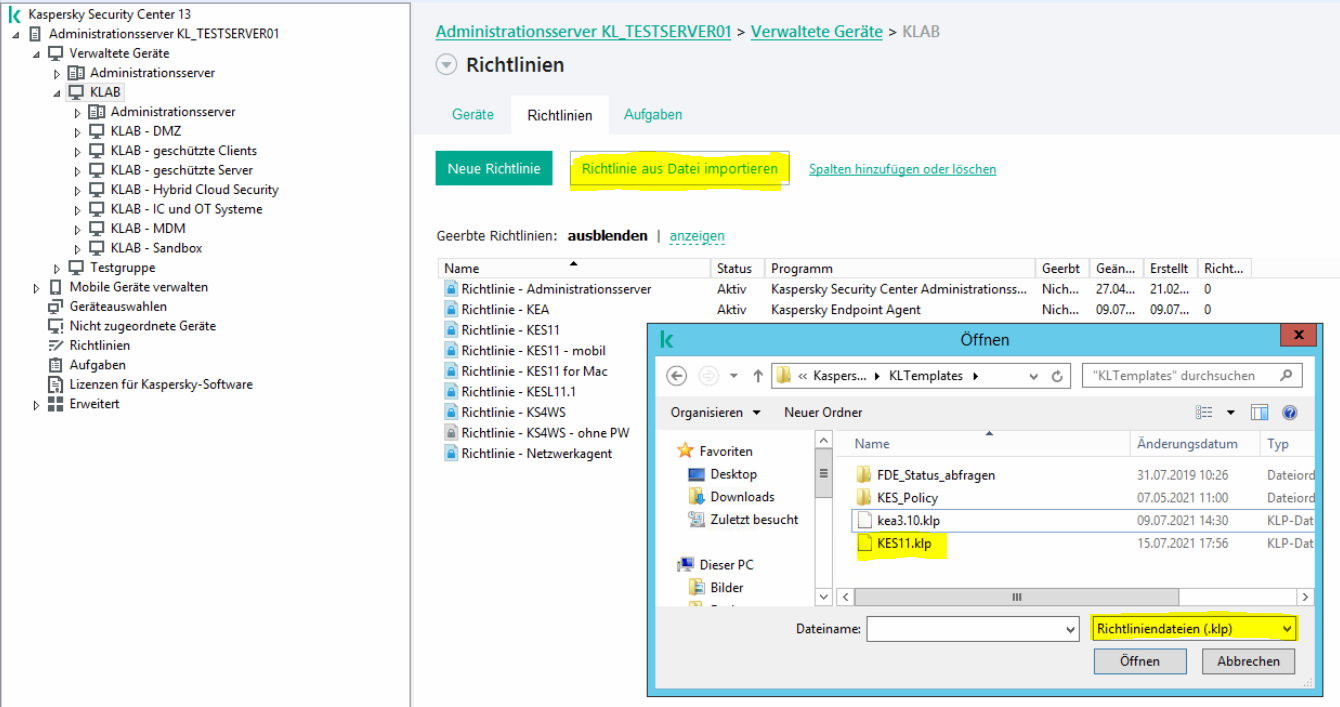Image resolution: width=1340 pixels, height=707 pixels.
Task: Switch to the Geräte tab
Action: click(473, 115)
